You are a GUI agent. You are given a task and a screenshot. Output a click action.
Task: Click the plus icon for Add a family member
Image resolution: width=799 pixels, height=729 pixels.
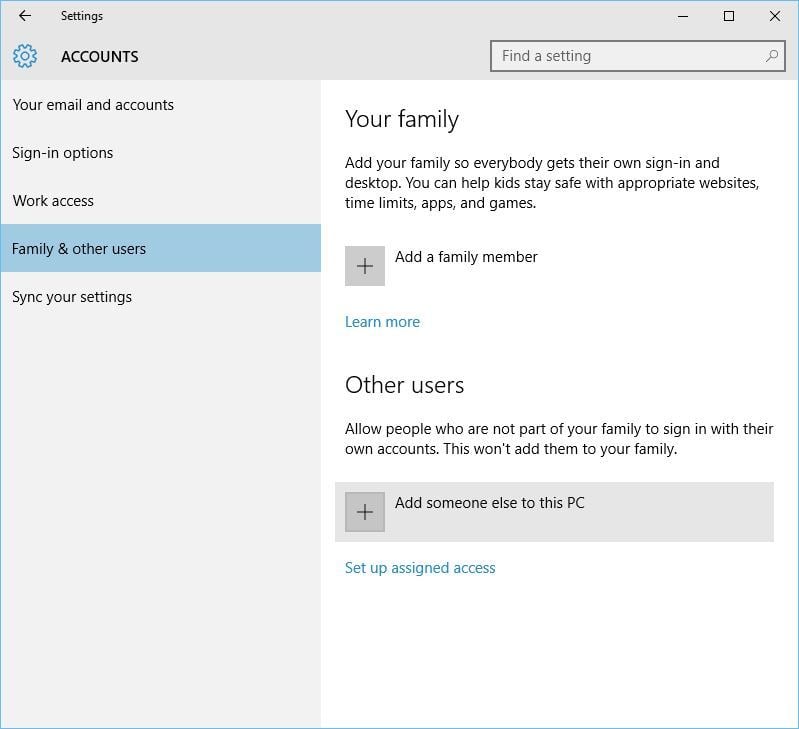[x=365, y=266]
